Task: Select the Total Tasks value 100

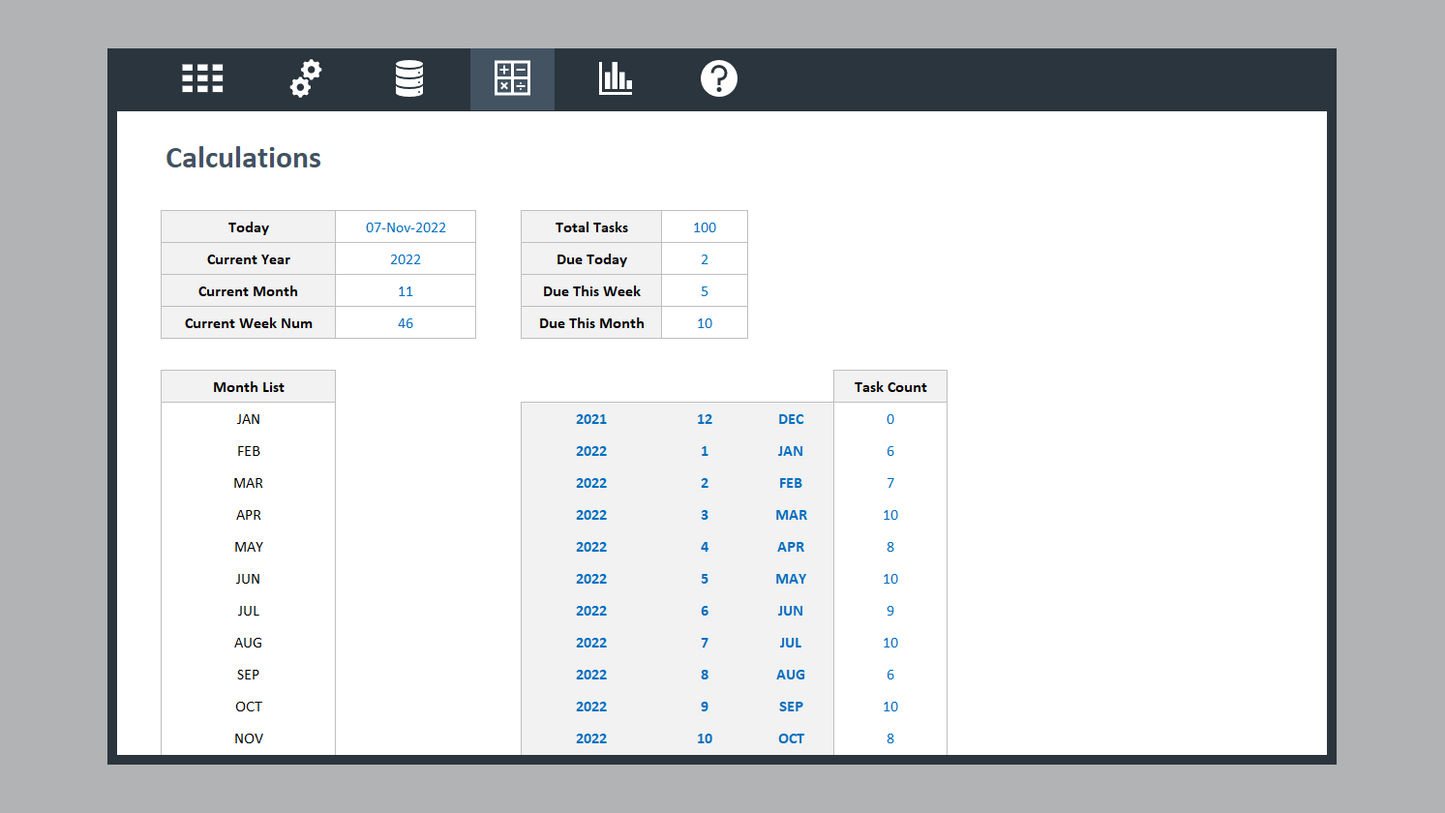Action: coord(704,227)
